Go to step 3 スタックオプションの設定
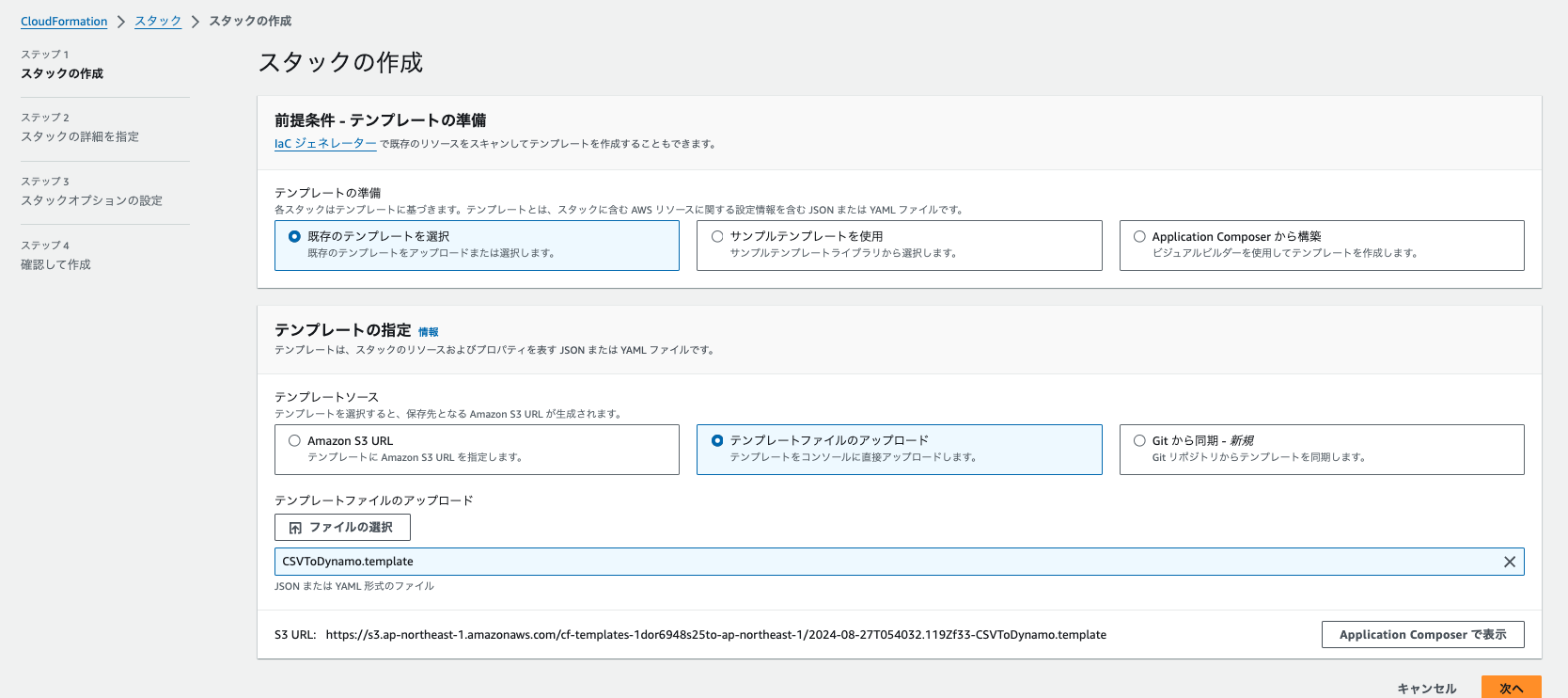 click(91, 201)
